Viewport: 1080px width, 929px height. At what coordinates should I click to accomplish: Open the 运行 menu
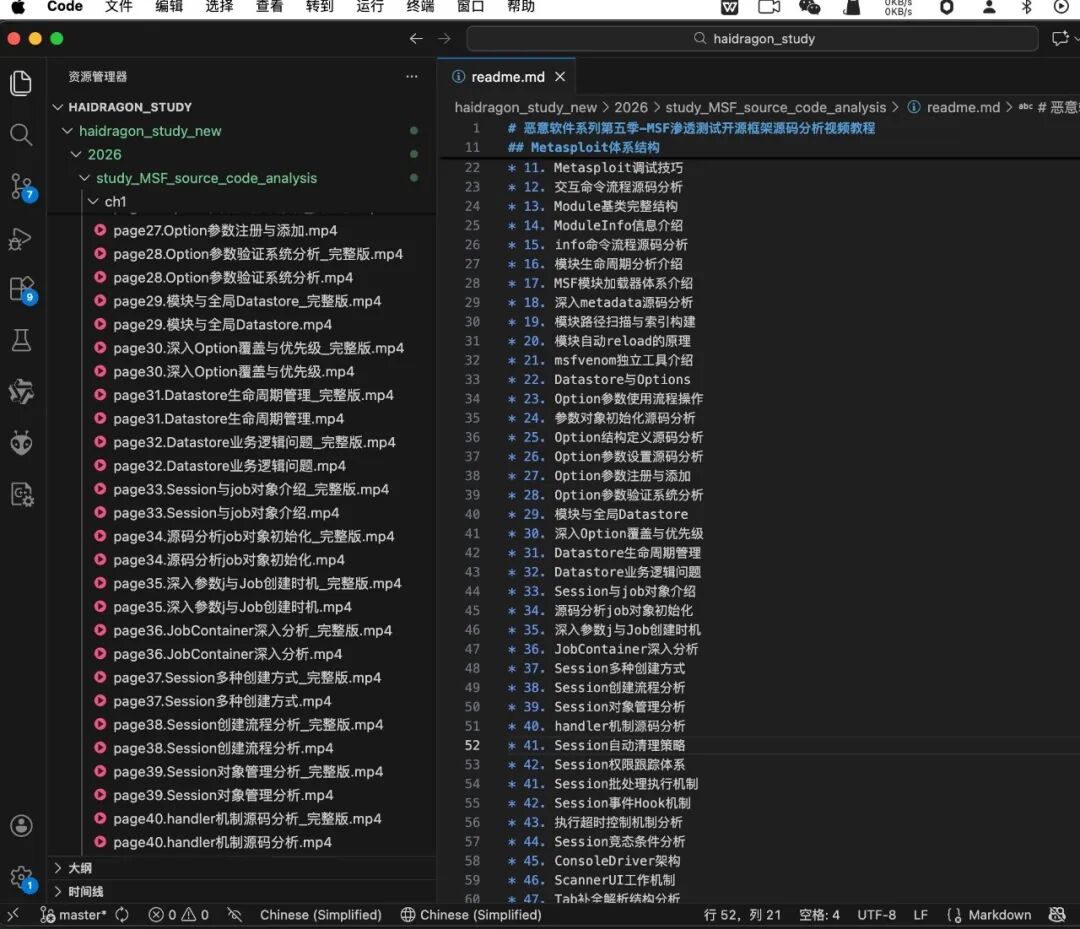[370, 6]
